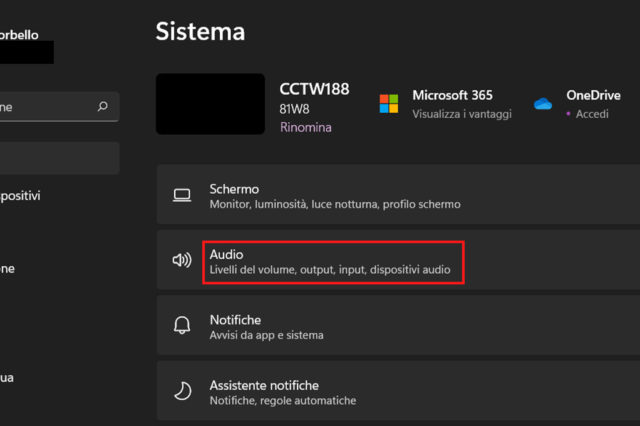Viewport: 640px width, 426px height.
Task: Click the monitor icon beside Schermo
Action: [x=181, y=195]
